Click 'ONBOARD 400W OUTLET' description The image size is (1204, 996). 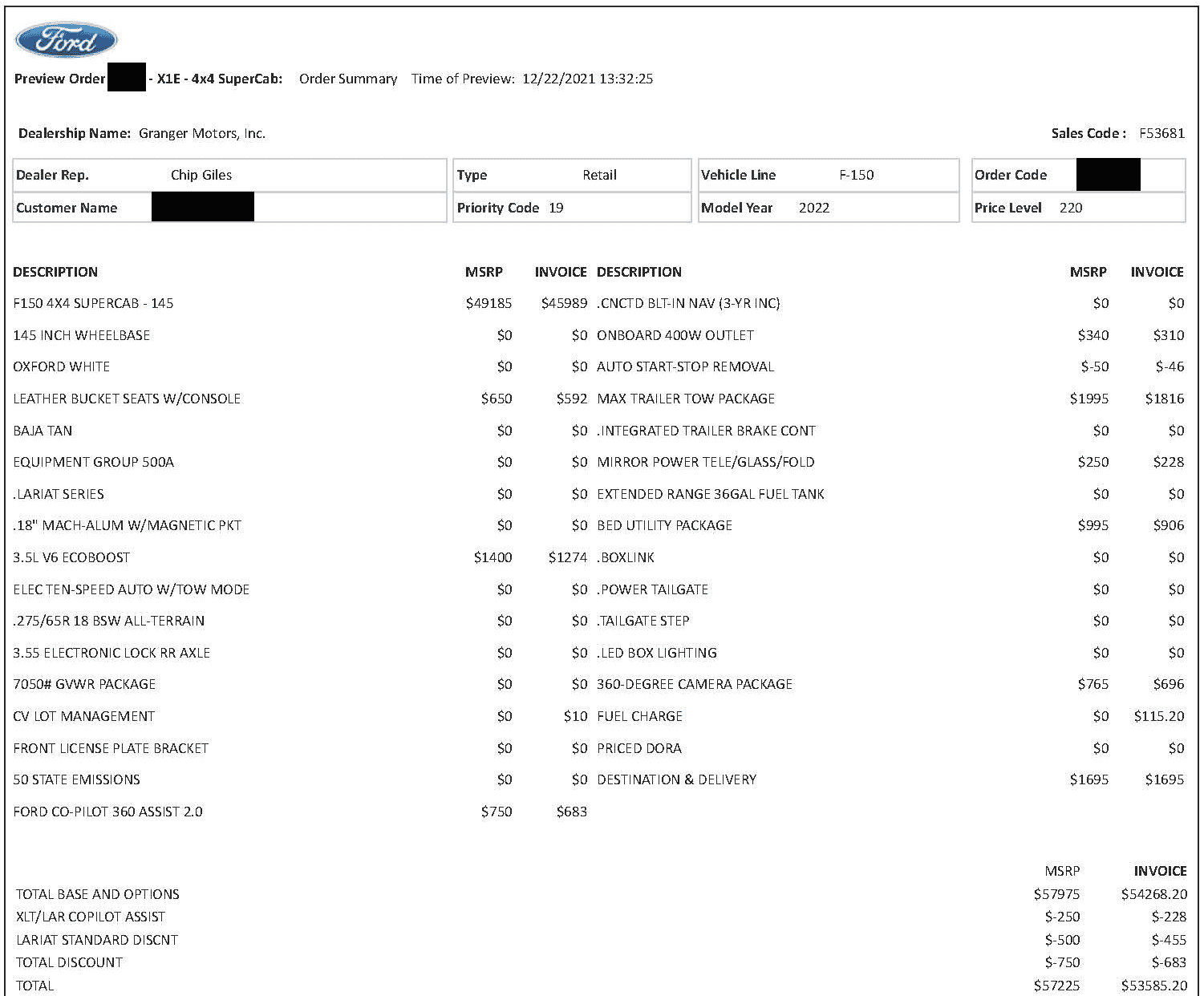[675, 335]
